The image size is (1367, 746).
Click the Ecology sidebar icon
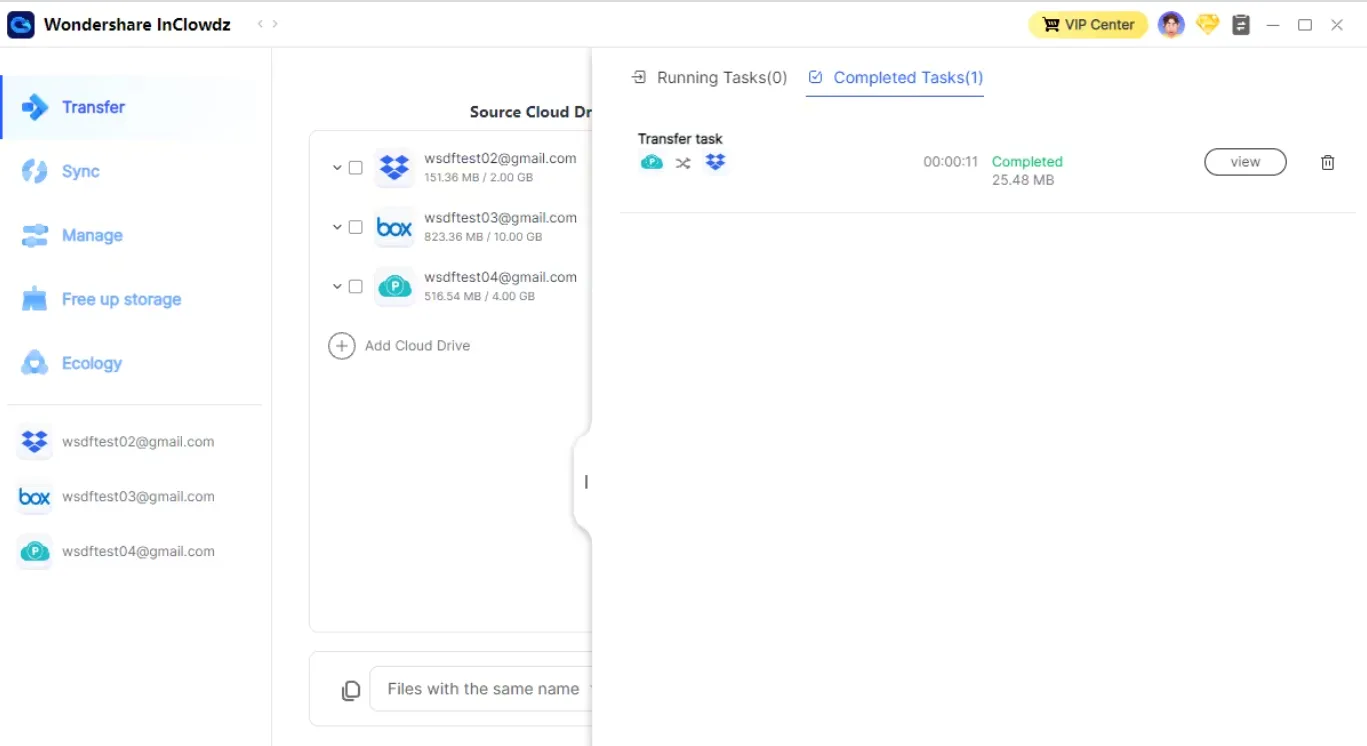35,363
